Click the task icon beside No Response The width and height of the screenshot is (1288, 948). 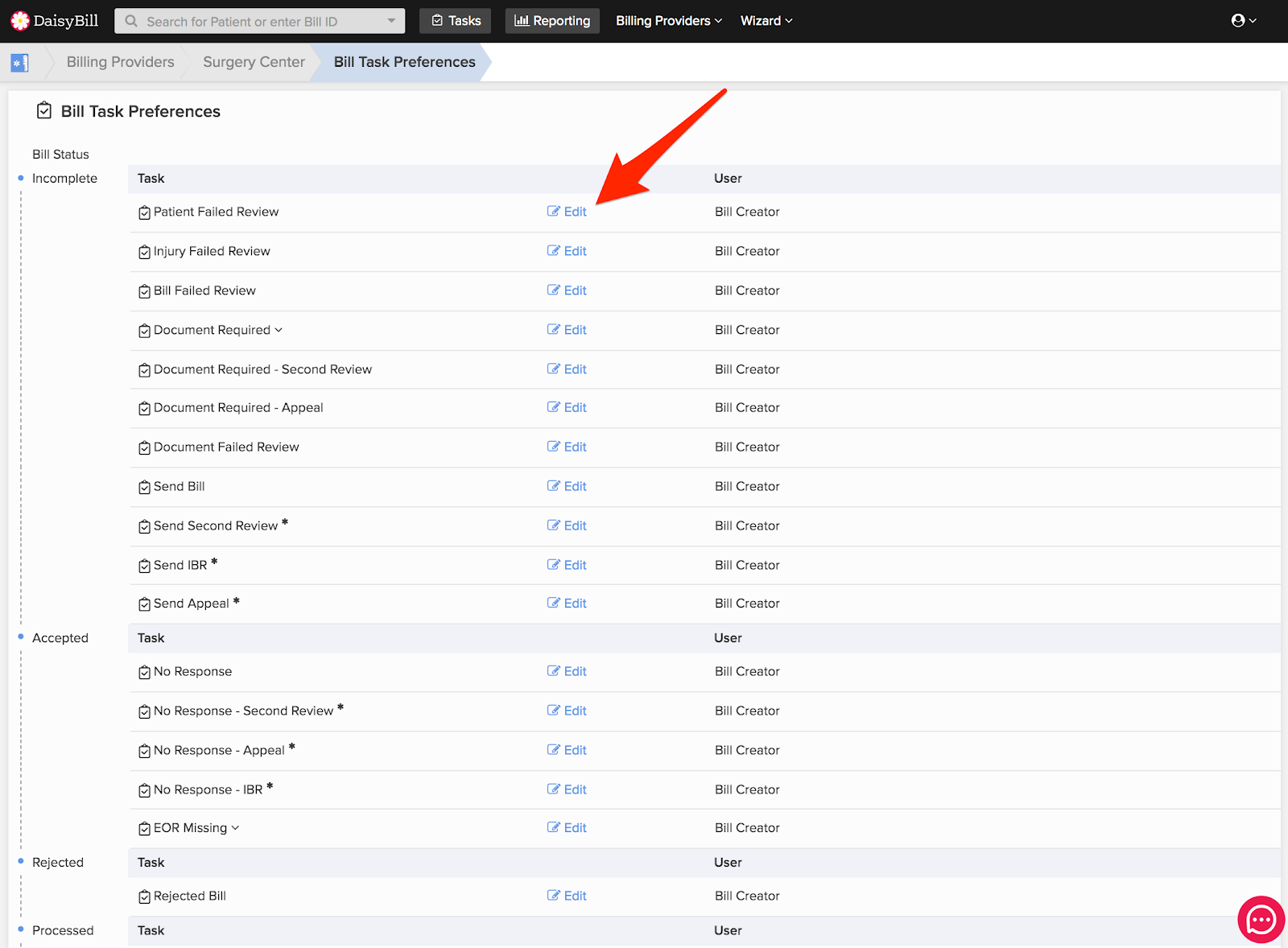pyautogui.click(x=144, y=672)
